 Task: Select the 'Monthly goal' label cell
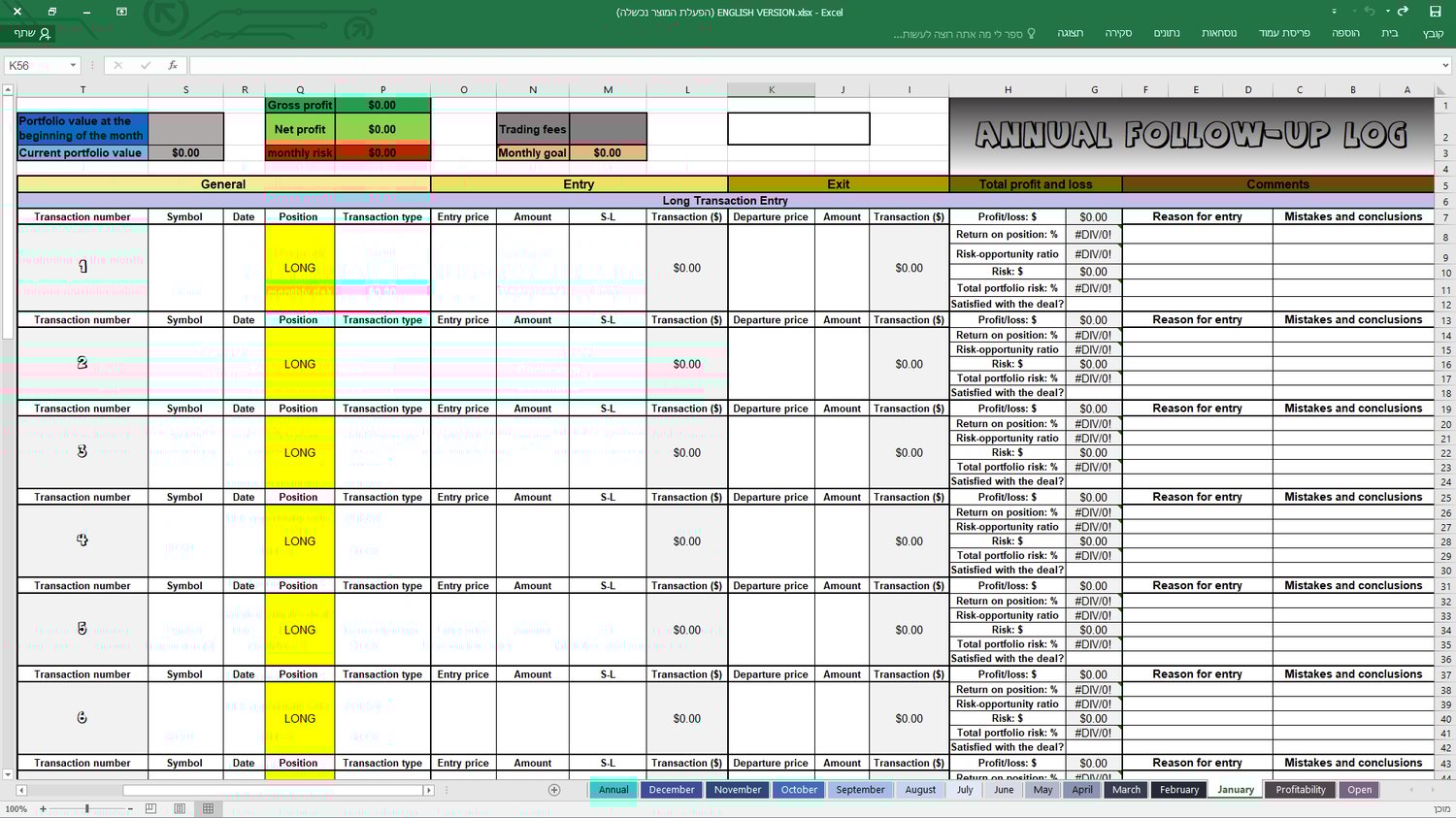pos(533,153)
